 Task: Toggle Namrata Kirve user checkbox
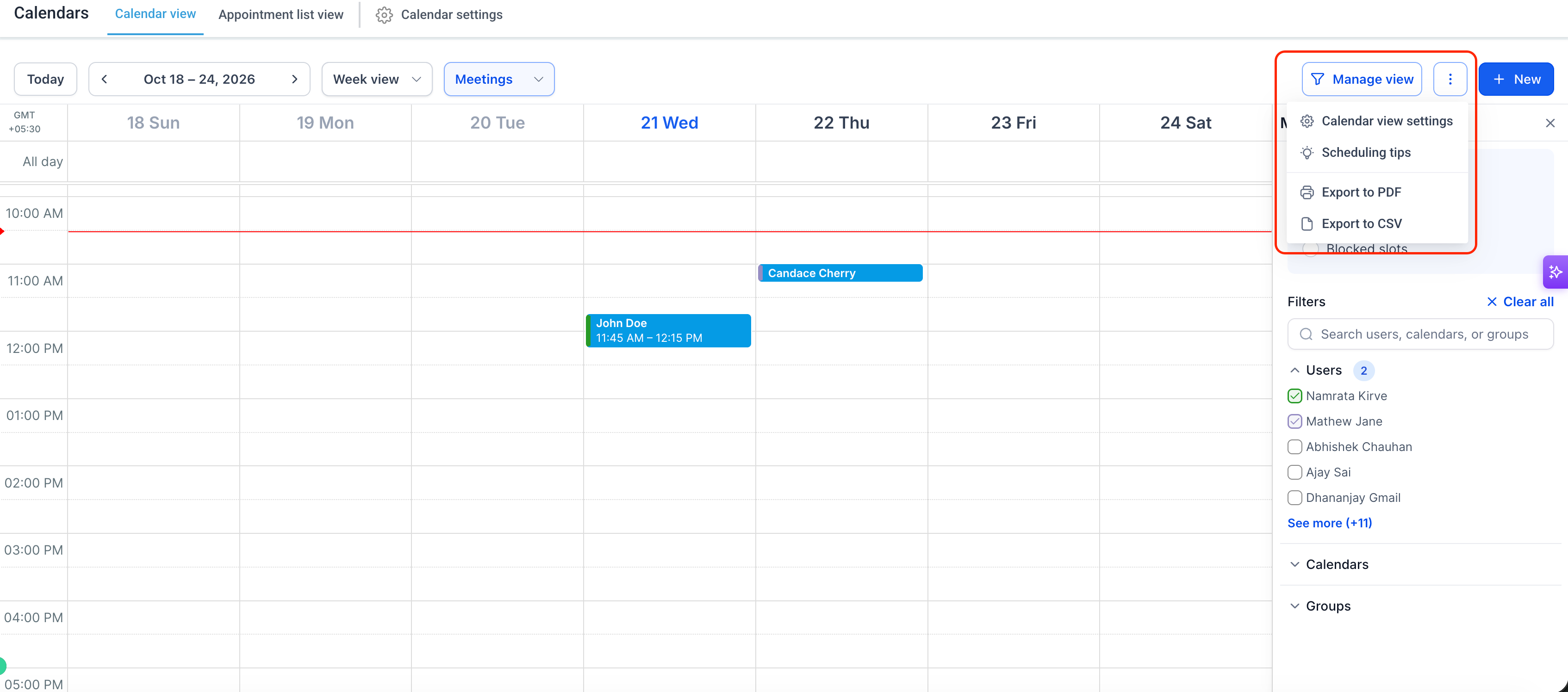pos(1294,396)
